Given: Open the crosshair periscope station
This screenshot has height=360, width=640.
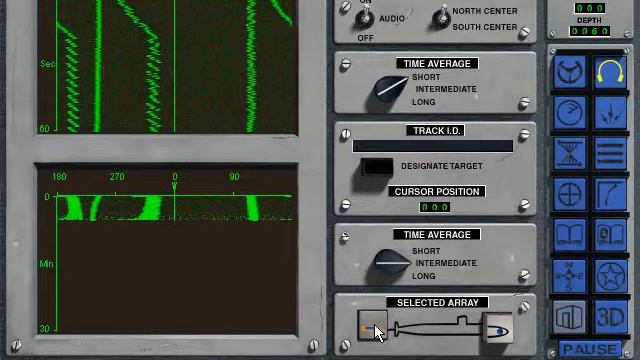Looking at the screenshot, I should [x=570, y=194].
